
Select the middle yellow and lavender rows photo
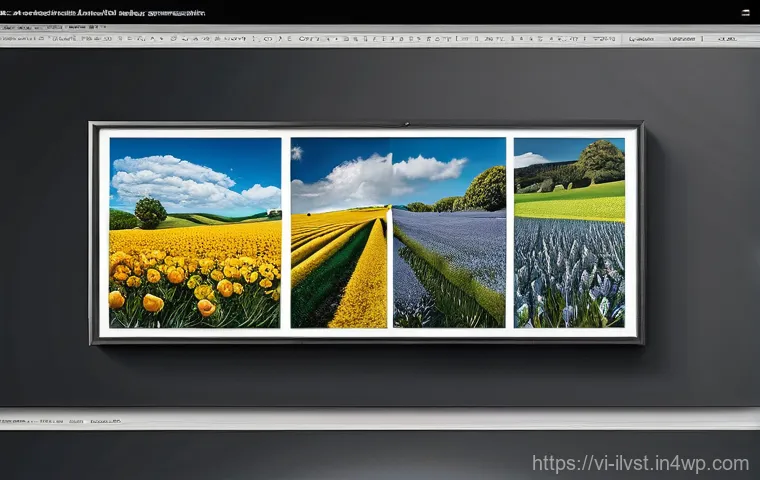pos(398,232)
